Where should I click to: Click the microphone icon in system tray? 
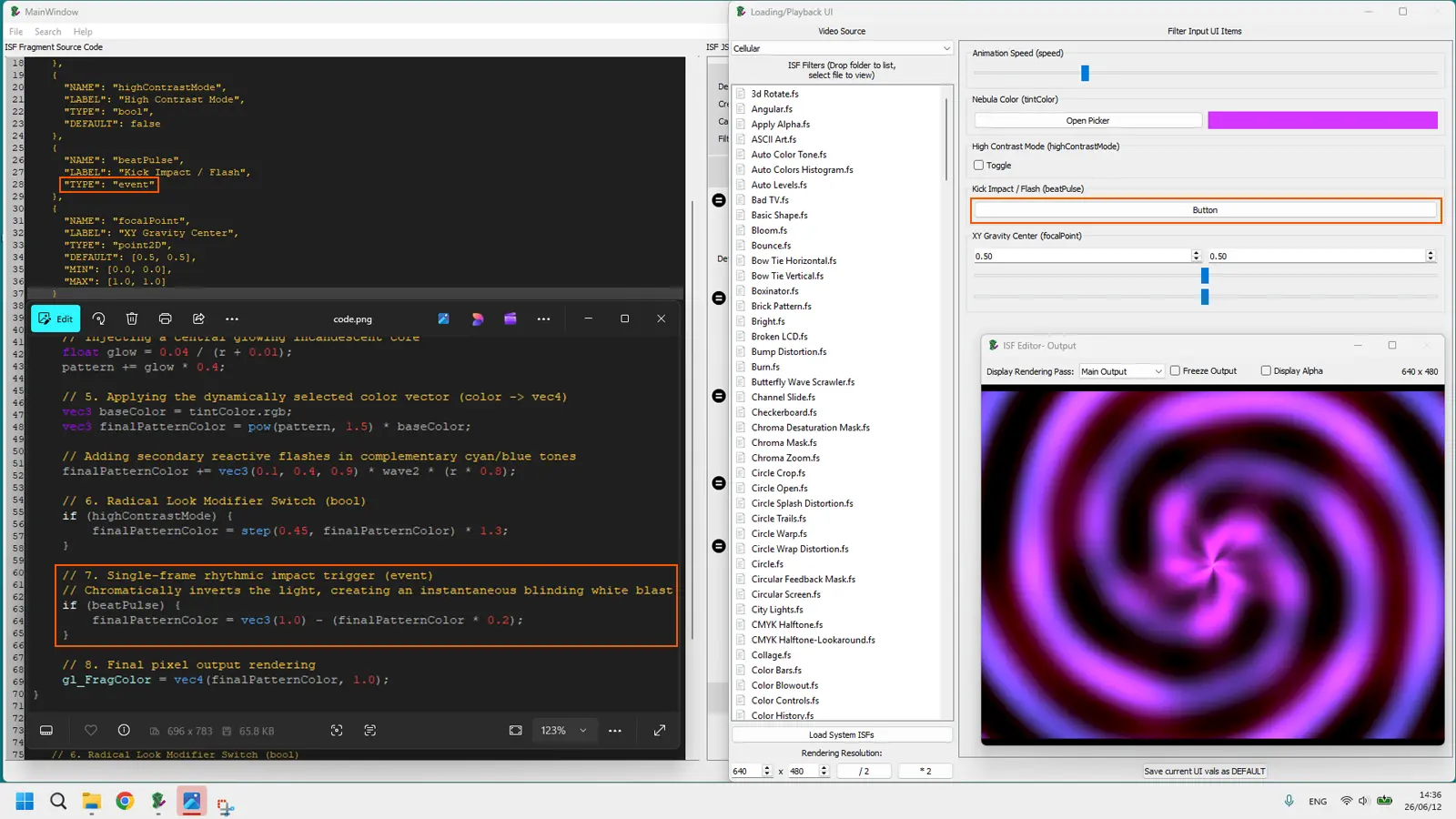tap(1289, 802)
